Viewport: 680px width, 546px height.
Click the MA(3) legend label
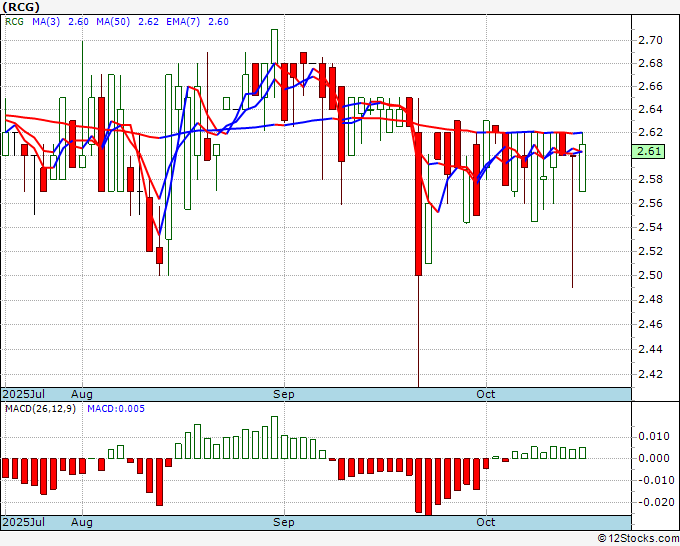(x=46, y=22)
